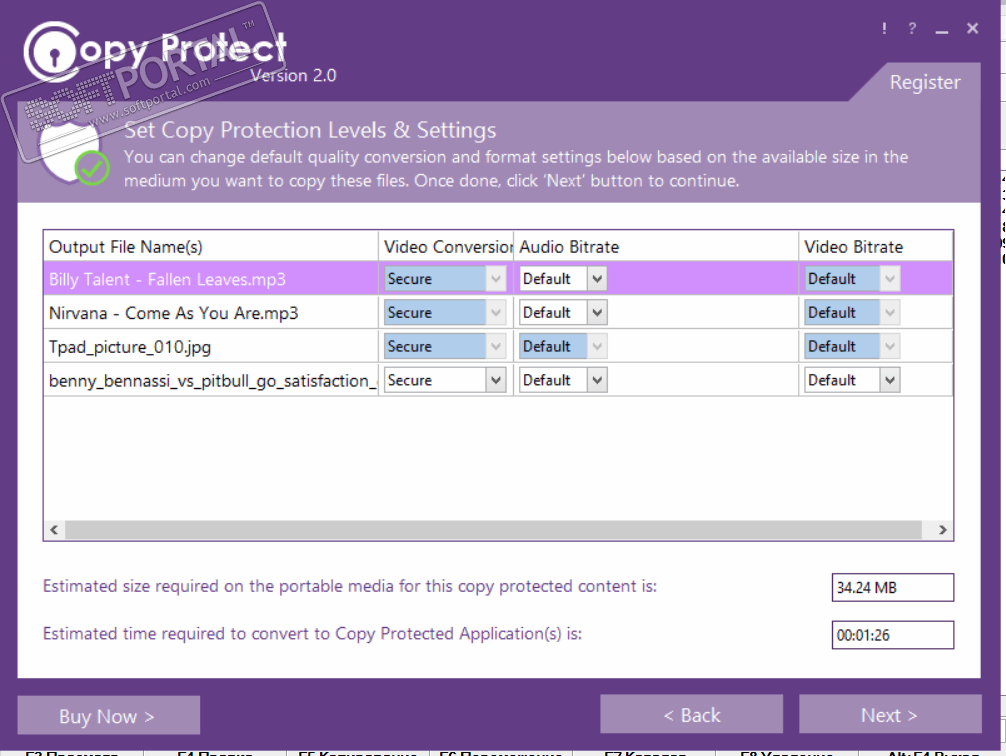Click the exclamation mark icon in title bar
Screen dimensions: 1006x756
click(x=885, y=29)
